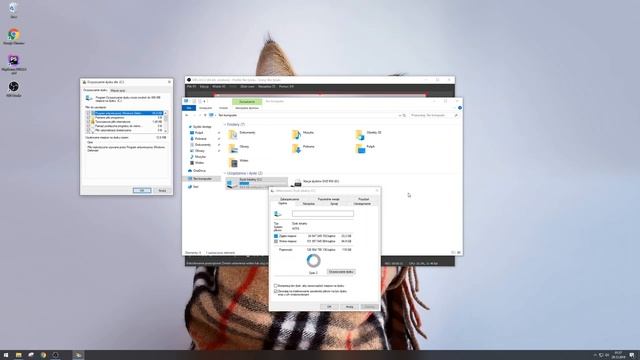Select Szybki dostęp in Explorer sidebar
This screenshot has height=360, width=640.
(x=201, y=127)
